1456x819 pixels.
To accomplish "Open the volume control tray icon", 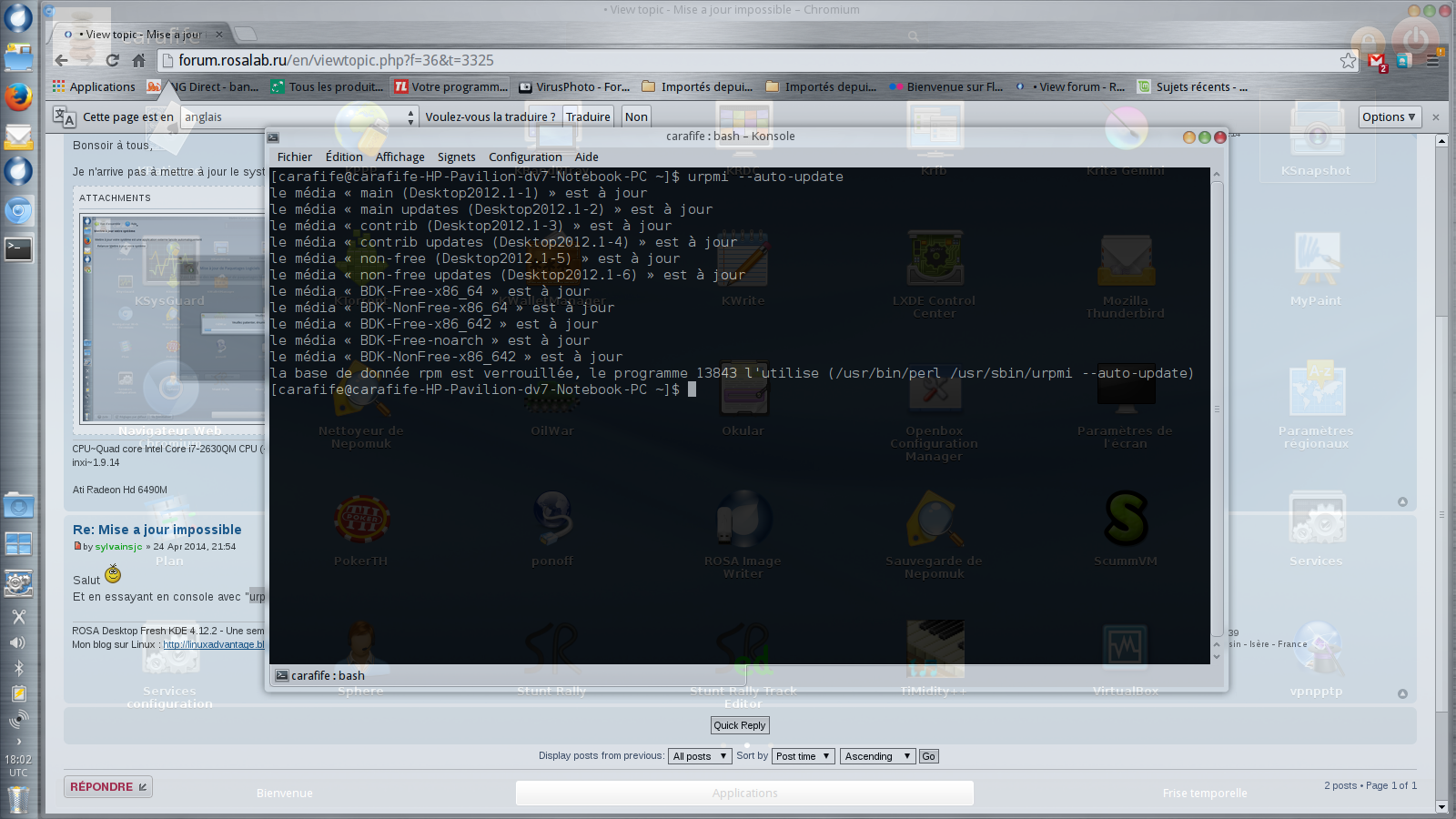I will (x=18, y=642).
